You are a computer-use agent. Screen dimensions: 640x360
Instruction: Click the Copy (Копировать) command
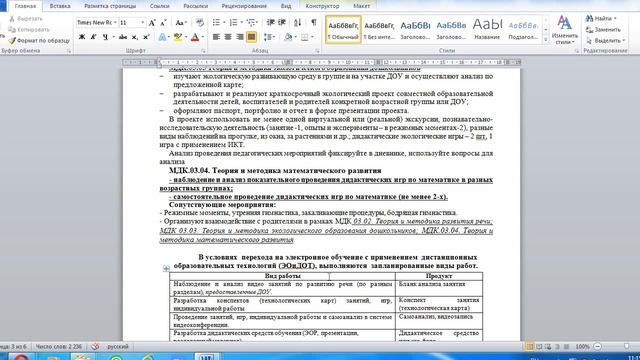point(29,29)
